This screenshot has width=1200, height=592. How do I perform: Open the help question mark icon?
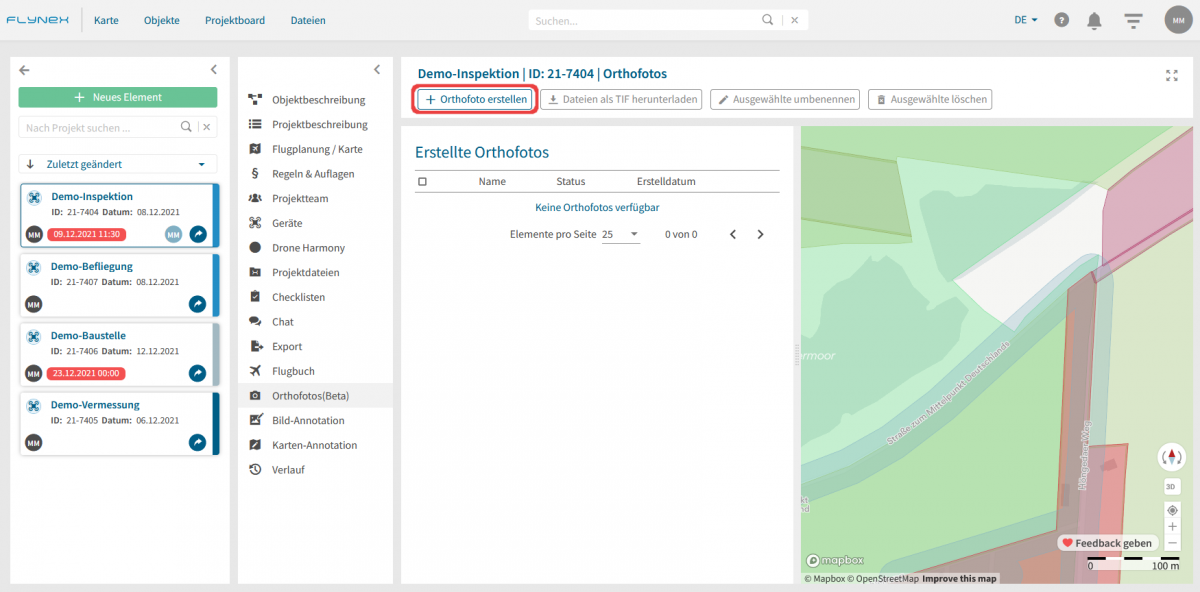point(1061,20)
